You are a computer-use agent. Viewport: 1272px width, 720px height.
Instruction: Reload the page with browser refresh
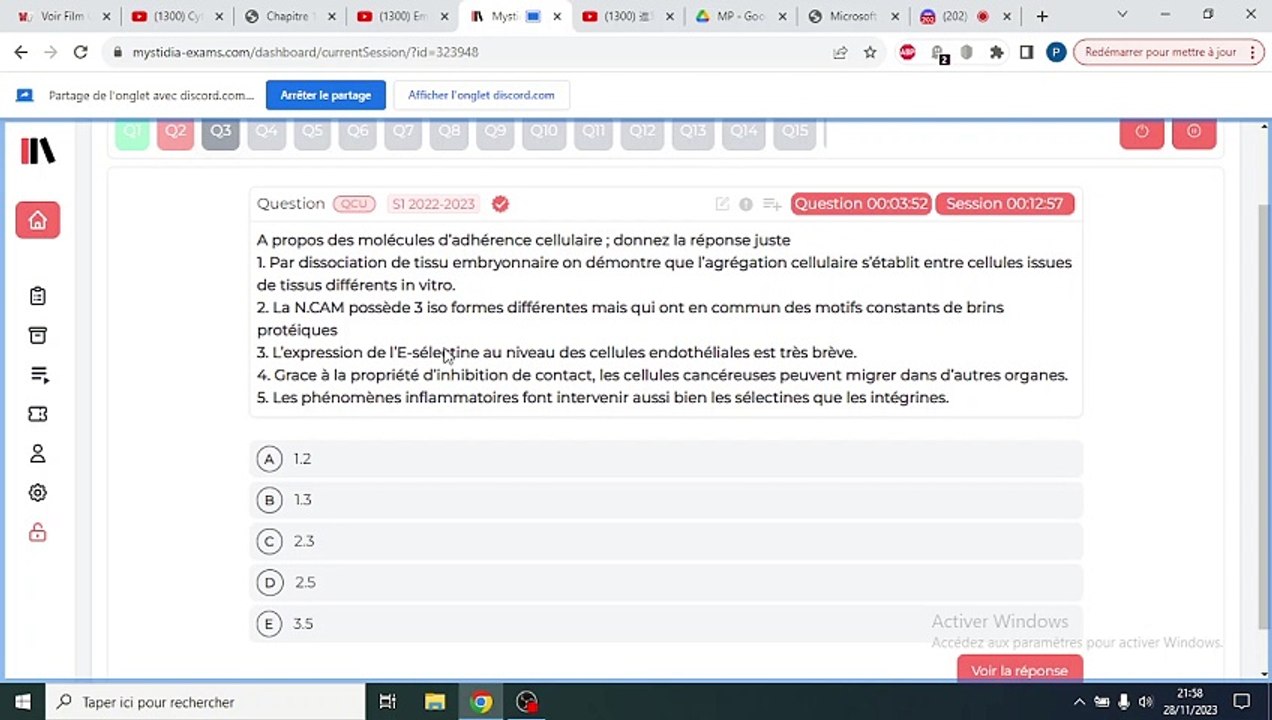tap(81, 52)
